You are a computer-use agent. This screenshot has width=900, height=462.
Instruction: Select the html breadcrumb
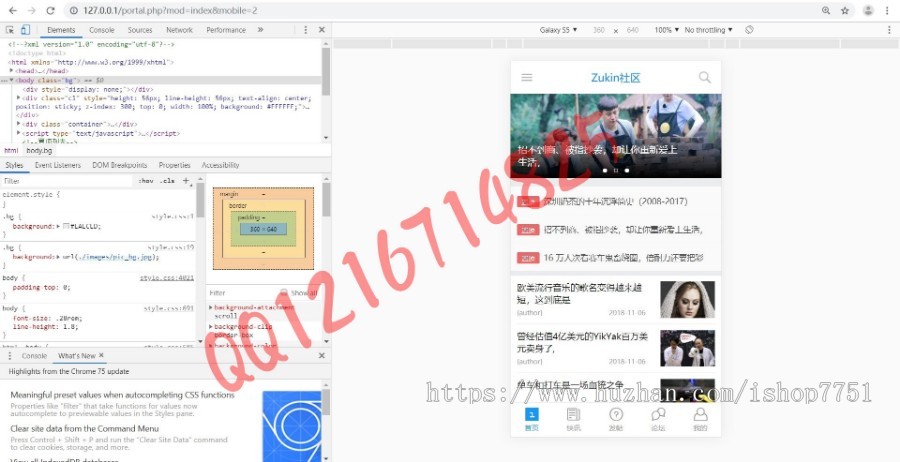(11, 150)
